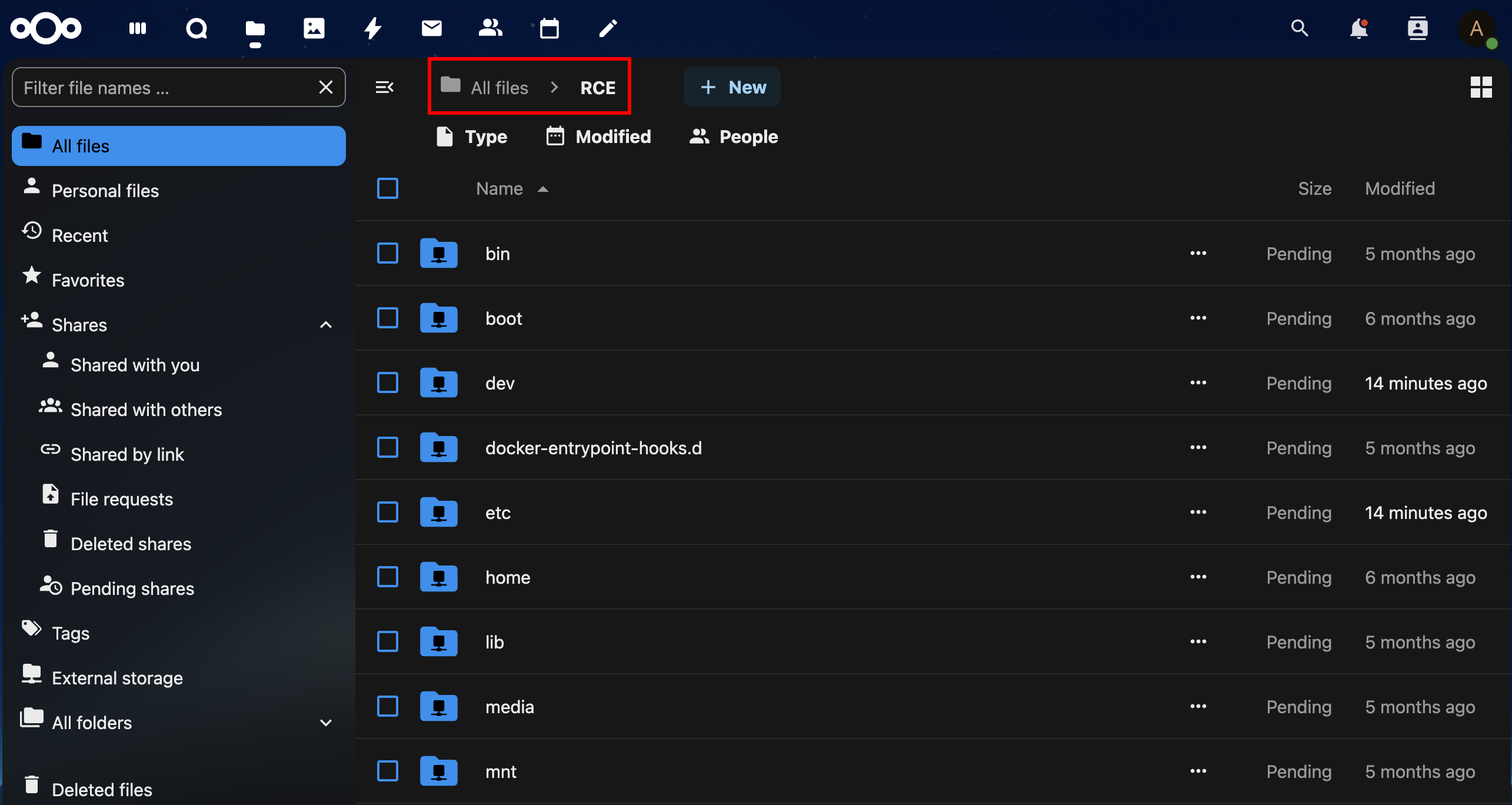Select the media folder checkbox
The image size is (1512, 805).
pyautogui.click(x=388, y=707)
